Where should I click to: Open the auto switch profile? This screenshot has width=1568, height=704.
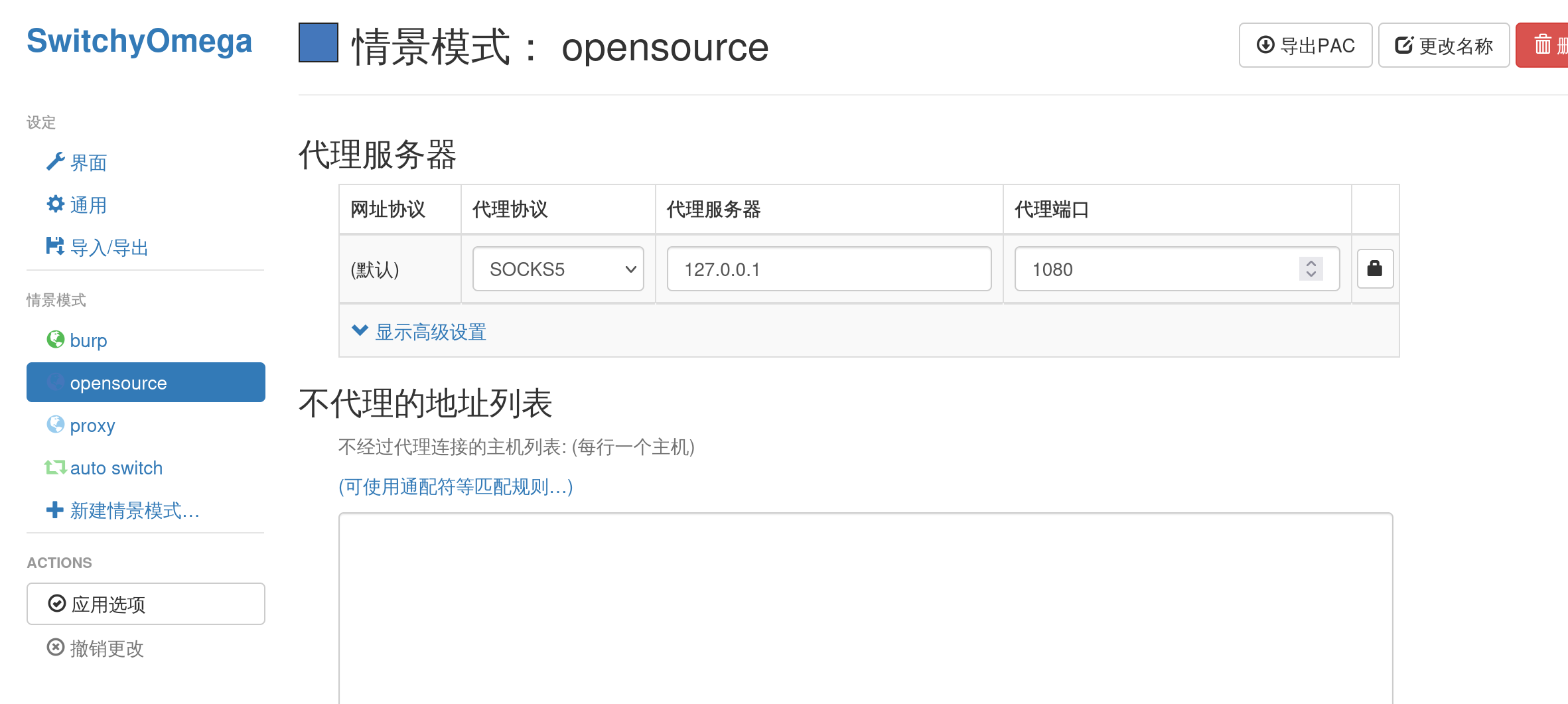point(145,468)
